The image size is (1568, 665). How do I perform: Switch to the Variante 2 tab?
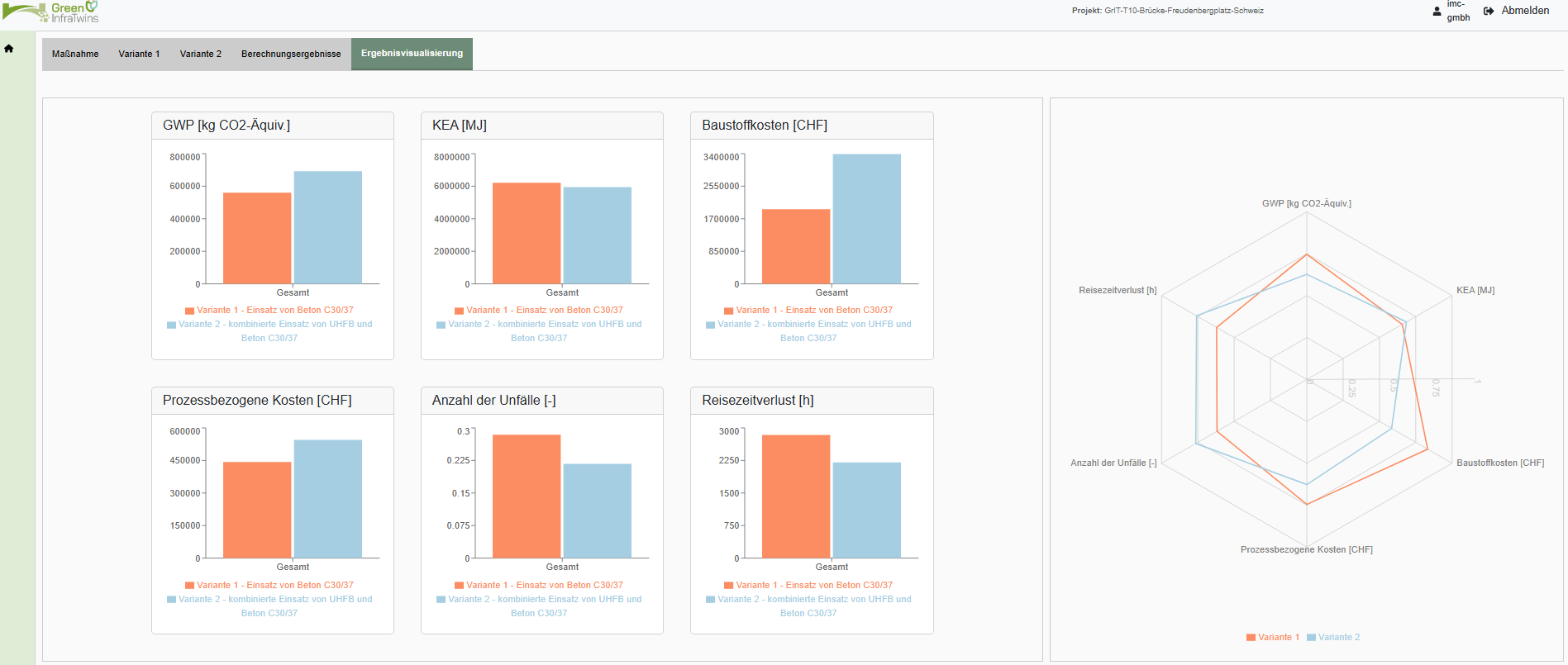pos(201,55)
